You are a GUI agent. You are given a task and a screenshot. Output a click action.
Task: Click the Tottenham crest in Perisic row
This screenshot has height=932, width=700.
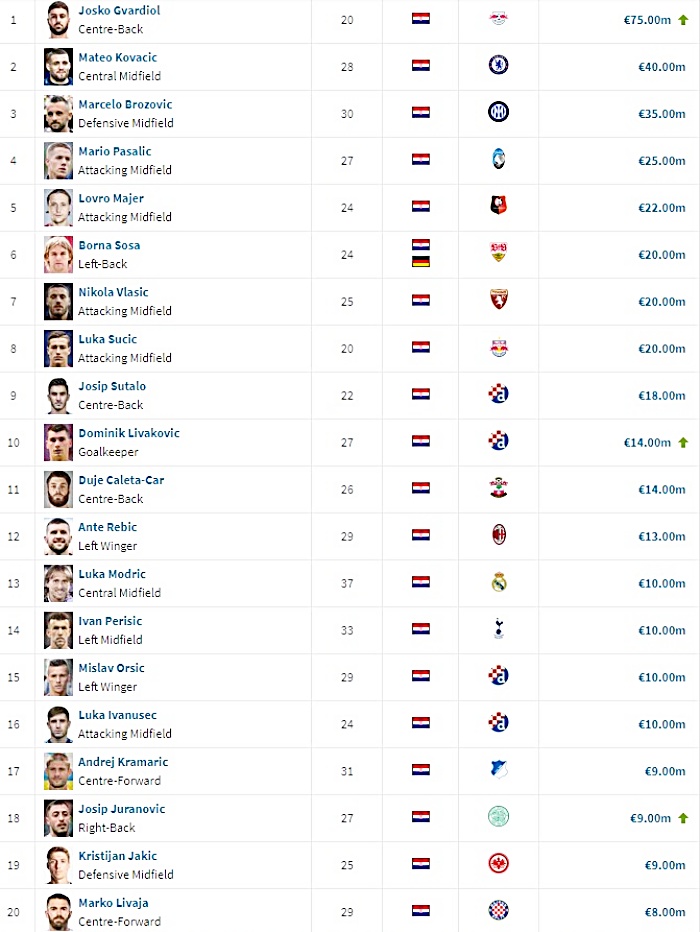pyautogui.click(x=499, y=629)
